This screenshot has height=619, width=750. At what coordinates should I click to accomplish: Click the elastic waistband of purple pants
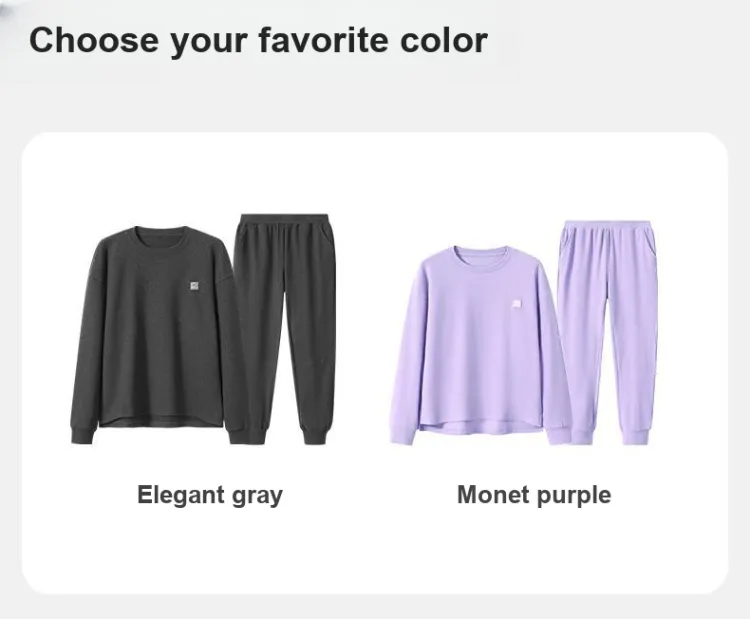click(607, 226)
